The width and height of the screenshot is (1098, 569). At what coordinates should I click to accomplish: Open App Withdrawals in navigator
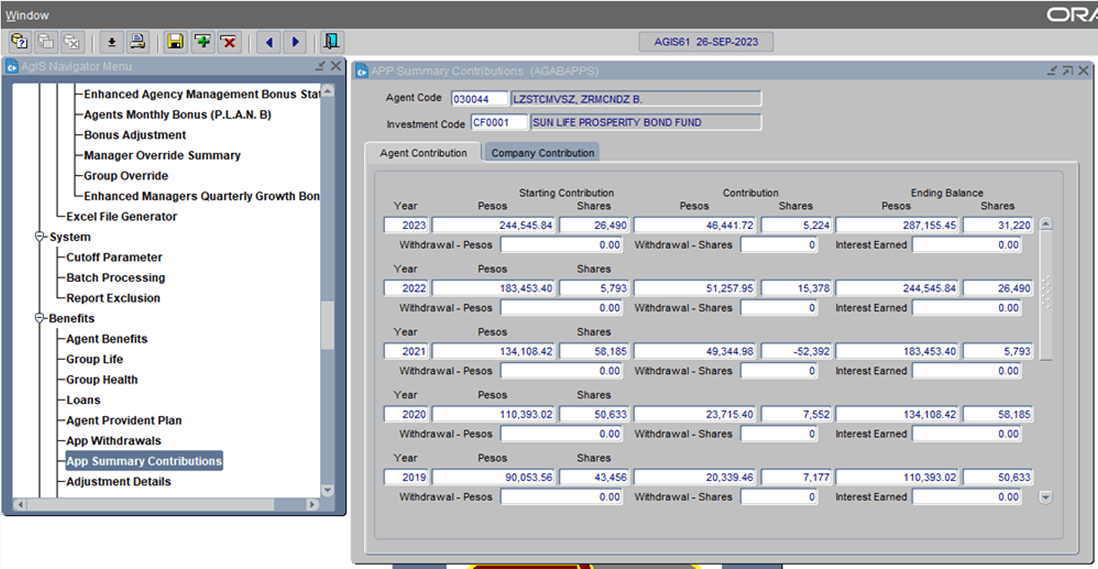(113, 441)
